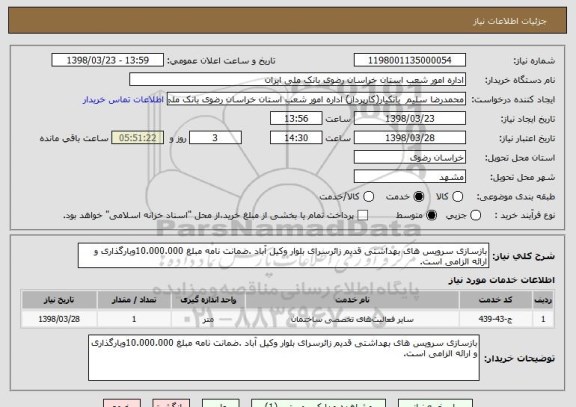
Task: Click the اطلاعات خدمات مورد نیاز heading
Action: 502,280
